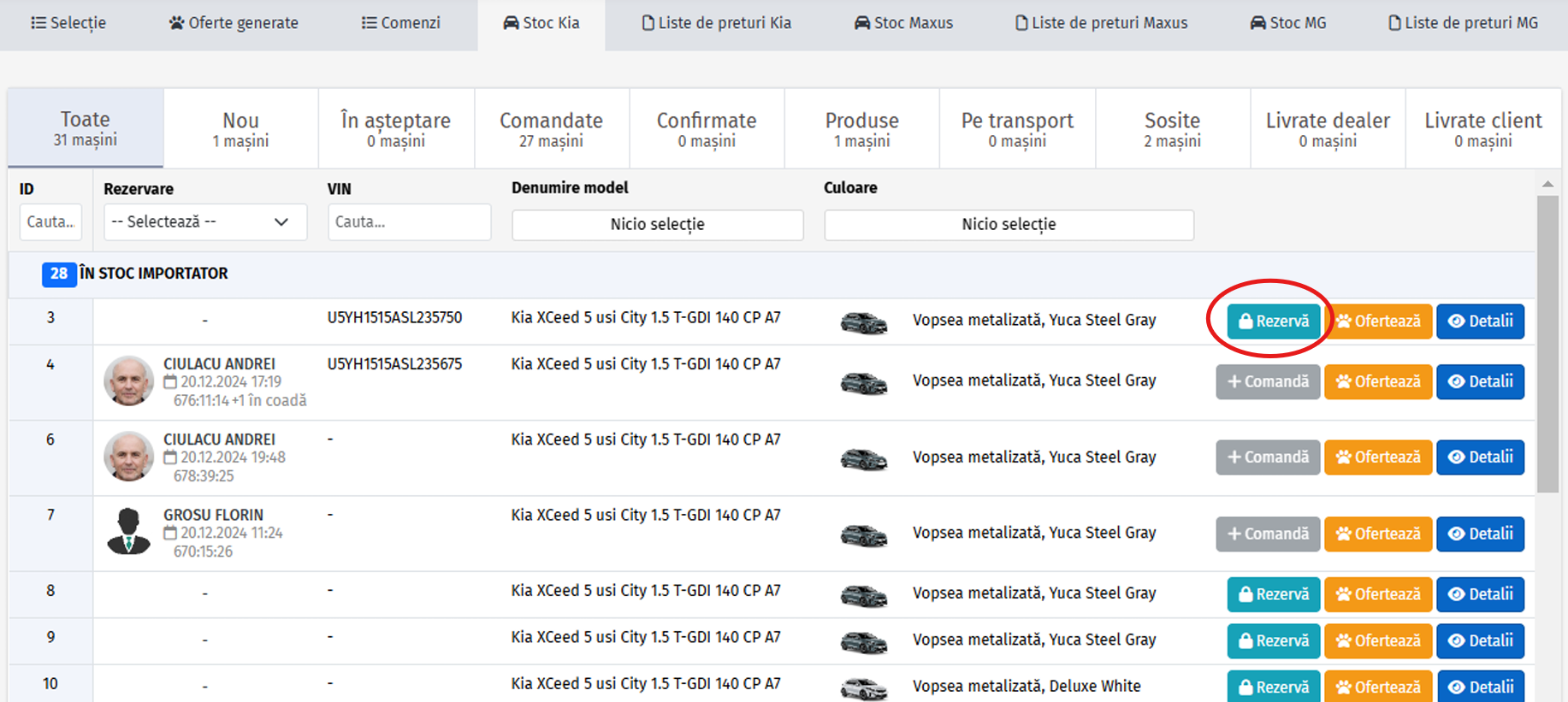Image resolution: width=1568 pixels, height=702 pixels.
Task: Reserve car with ID 8
Action: pos(1274,594)
